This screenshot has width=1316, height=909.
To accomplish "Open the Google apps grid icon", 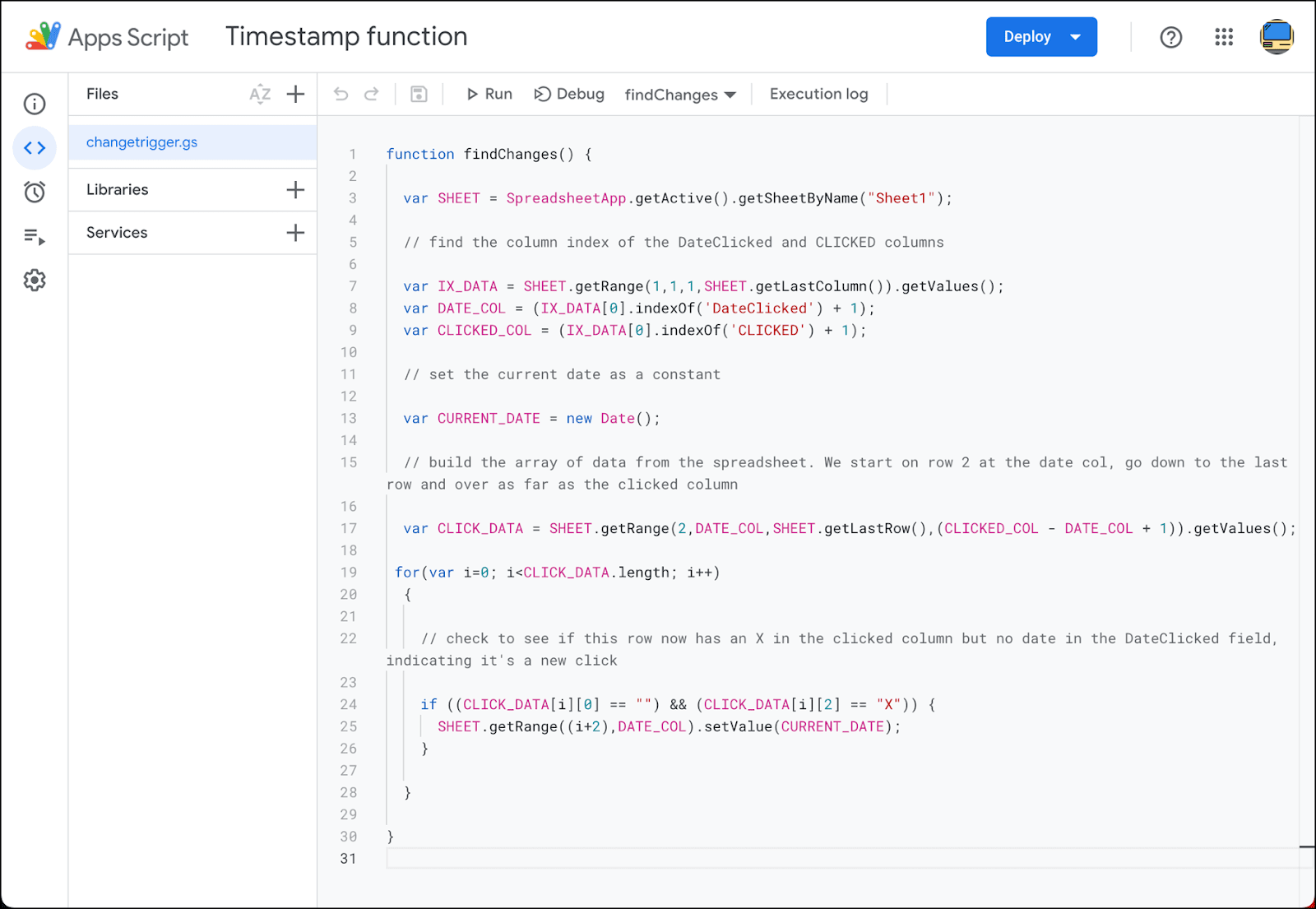I will 1224,37.
